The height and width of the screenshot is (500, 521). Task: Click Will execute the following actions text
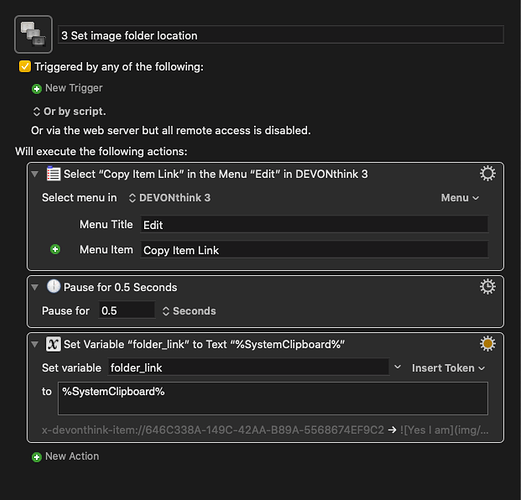click(101, 151)
